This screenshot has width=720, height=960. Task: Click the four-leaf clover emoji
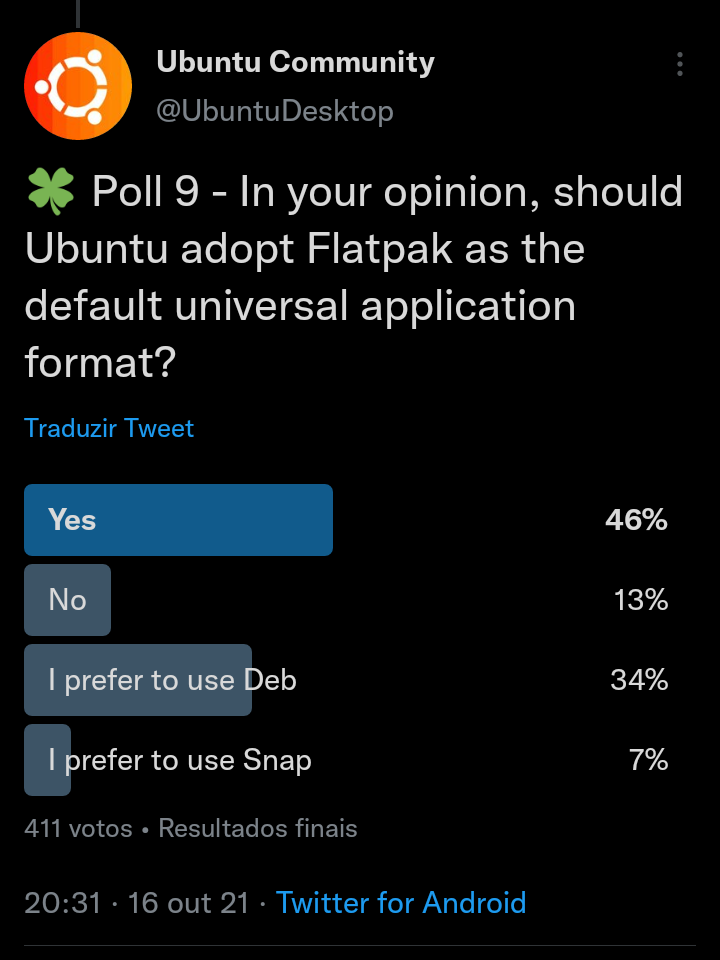[x=51, y=192]
